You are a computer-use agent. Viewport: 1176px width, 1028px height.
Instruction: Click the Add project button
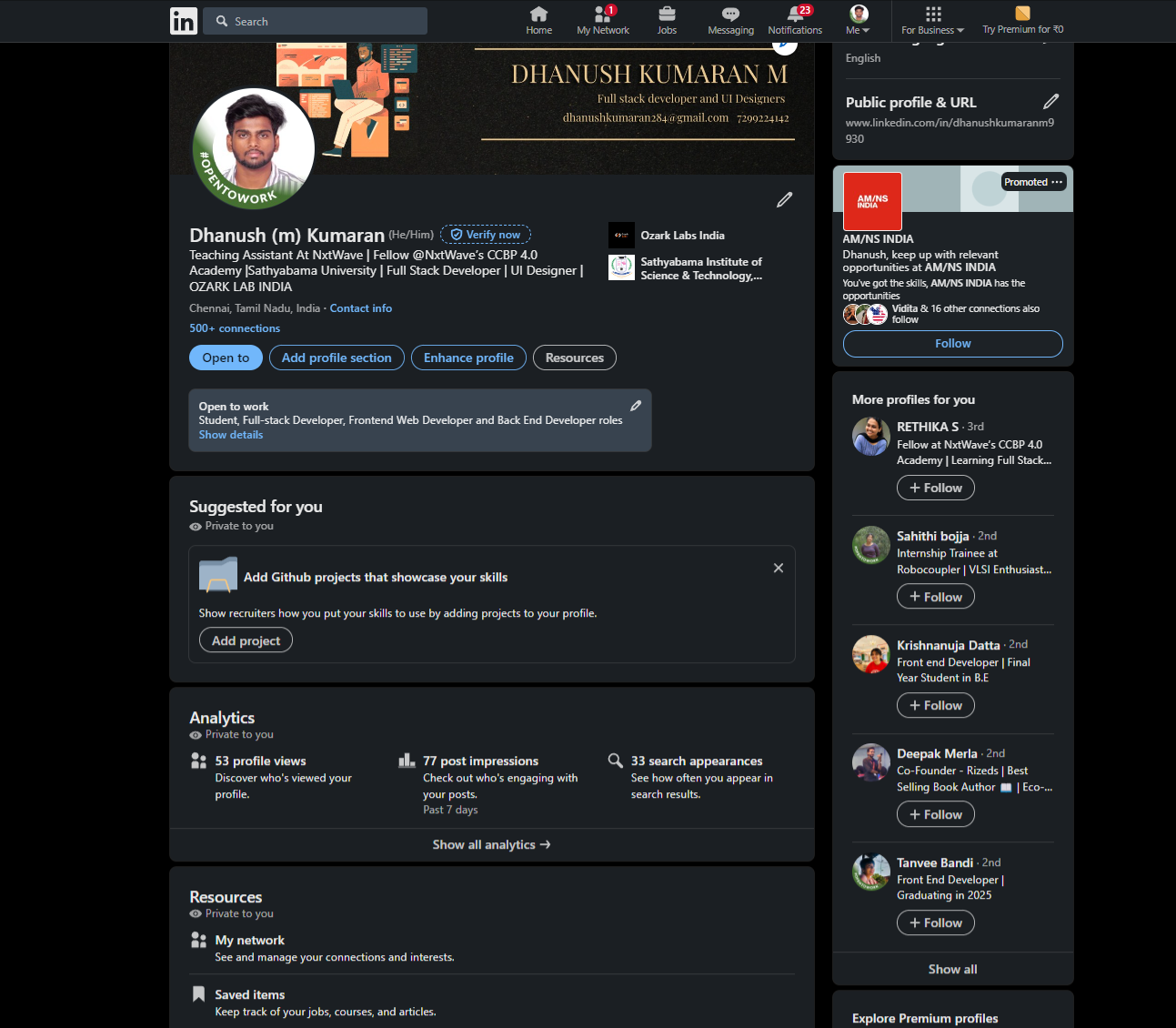tap(246, 640)
